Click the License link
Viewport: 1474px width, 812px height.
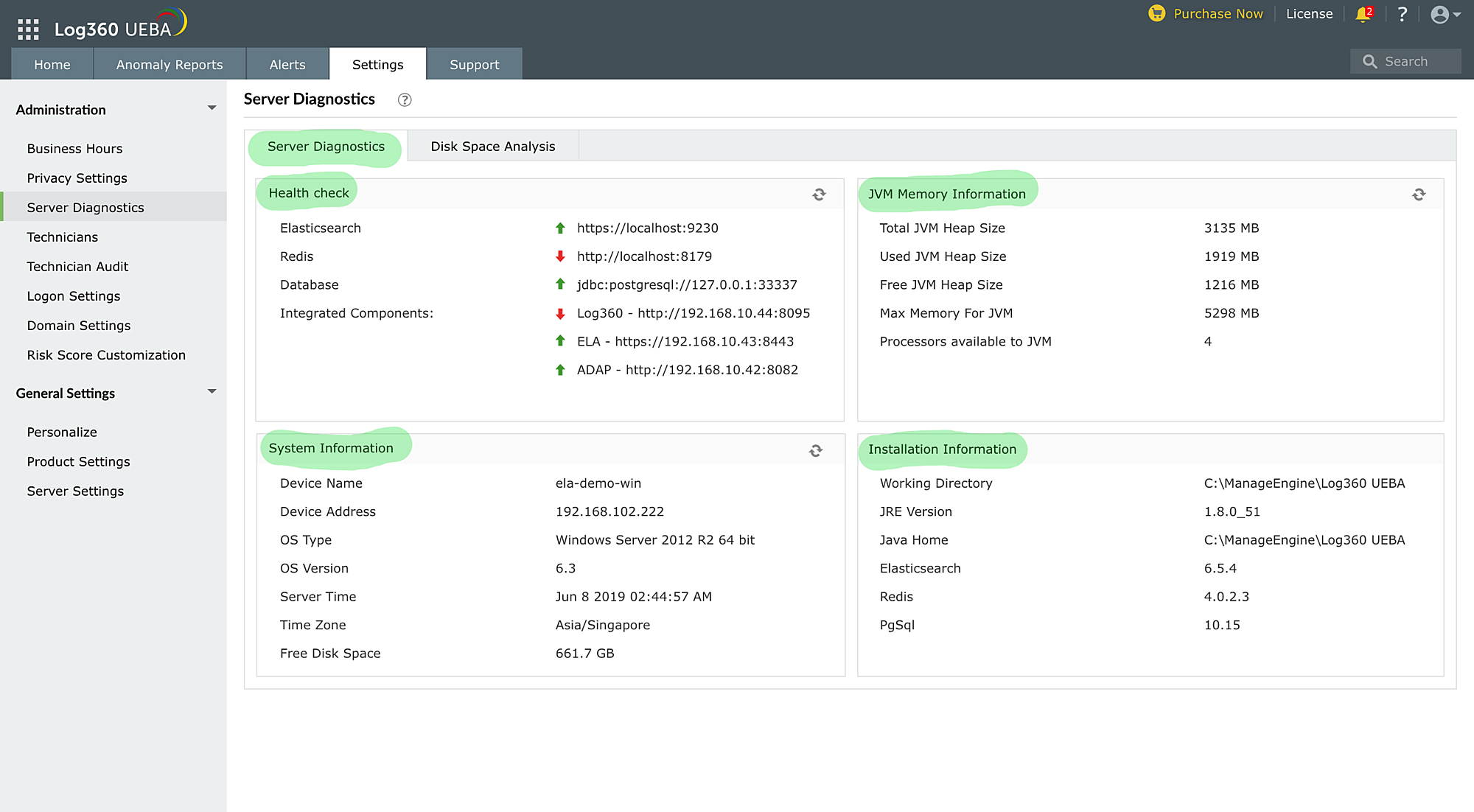1309,13
